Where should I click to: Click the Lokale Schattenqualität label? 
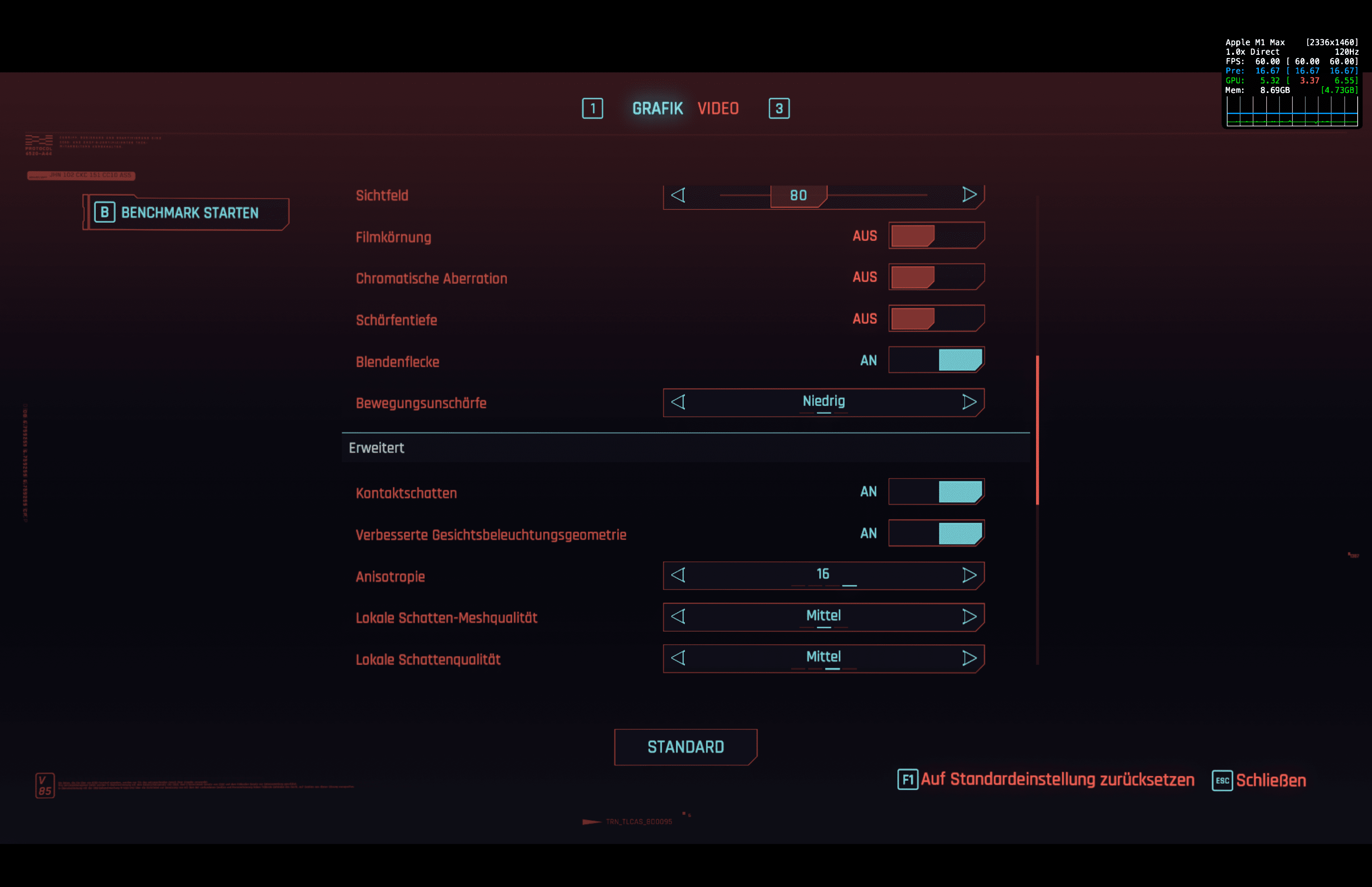[428, 659]
